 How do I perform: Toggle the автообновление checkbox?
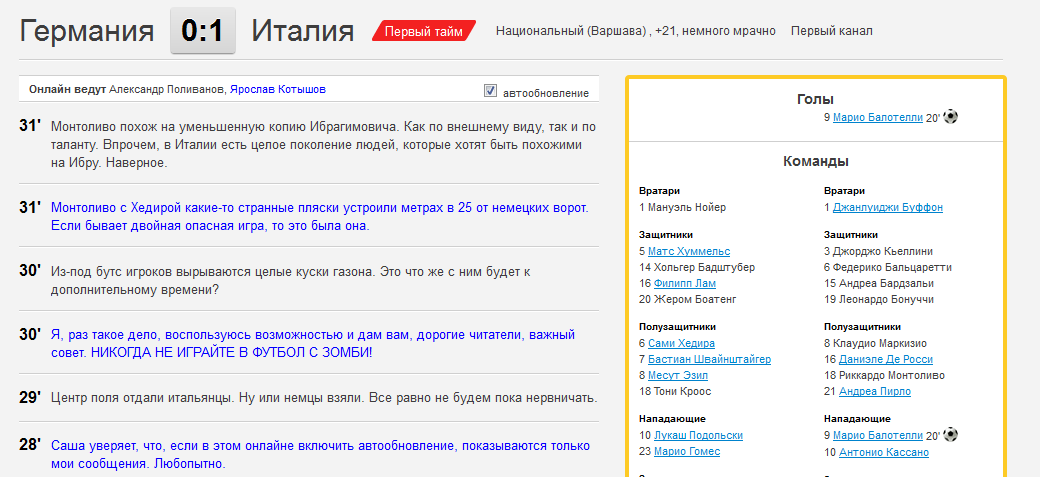490,91
